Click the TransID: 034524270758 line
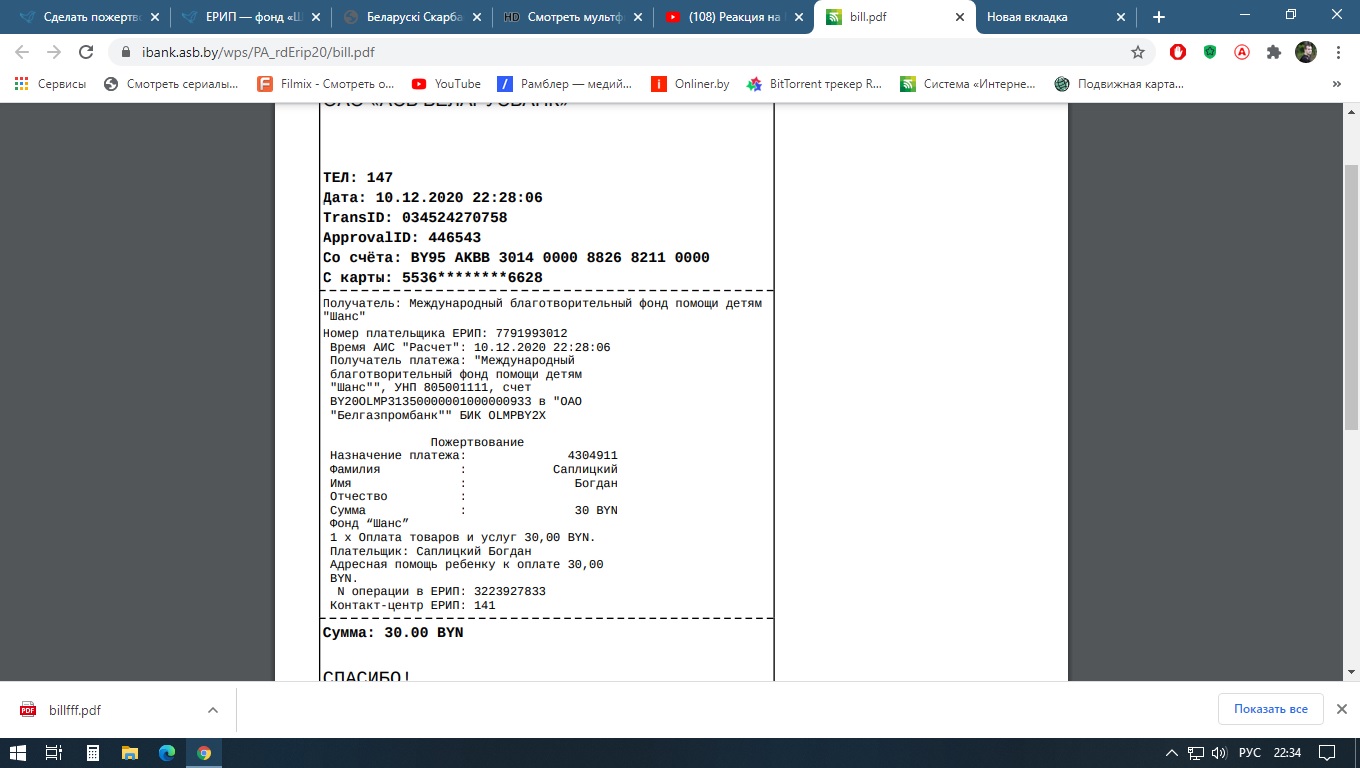 [415, 217]
